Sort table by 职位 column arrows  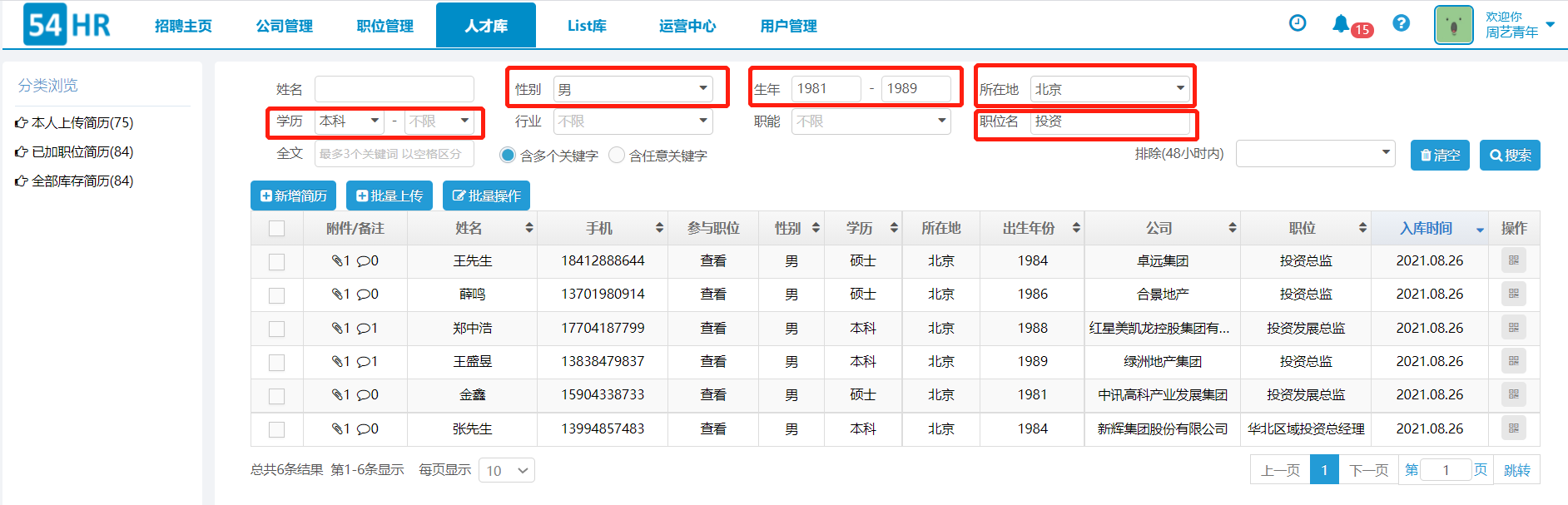tap(1362, 228)
